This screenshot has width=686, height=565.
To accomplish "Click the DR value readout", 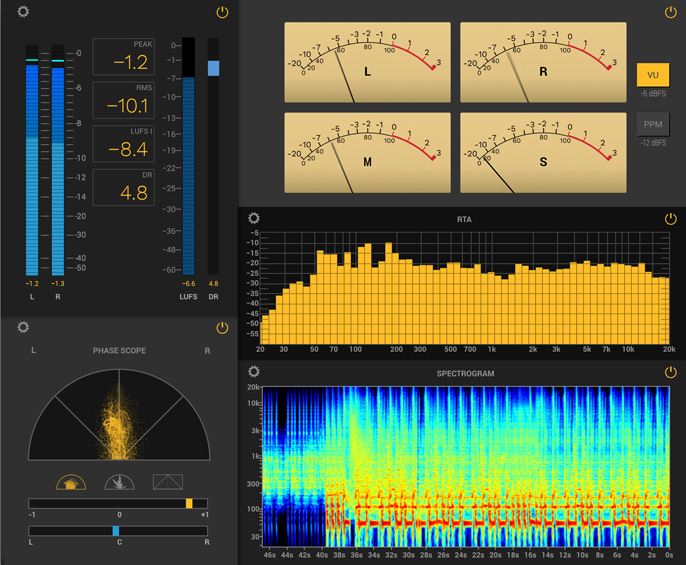I will [x=124, y=188].
